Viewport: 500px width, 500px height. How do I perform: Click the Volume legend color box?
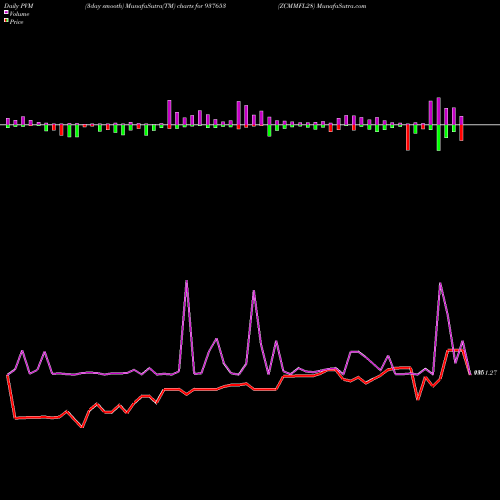click(x=6, y=12)
